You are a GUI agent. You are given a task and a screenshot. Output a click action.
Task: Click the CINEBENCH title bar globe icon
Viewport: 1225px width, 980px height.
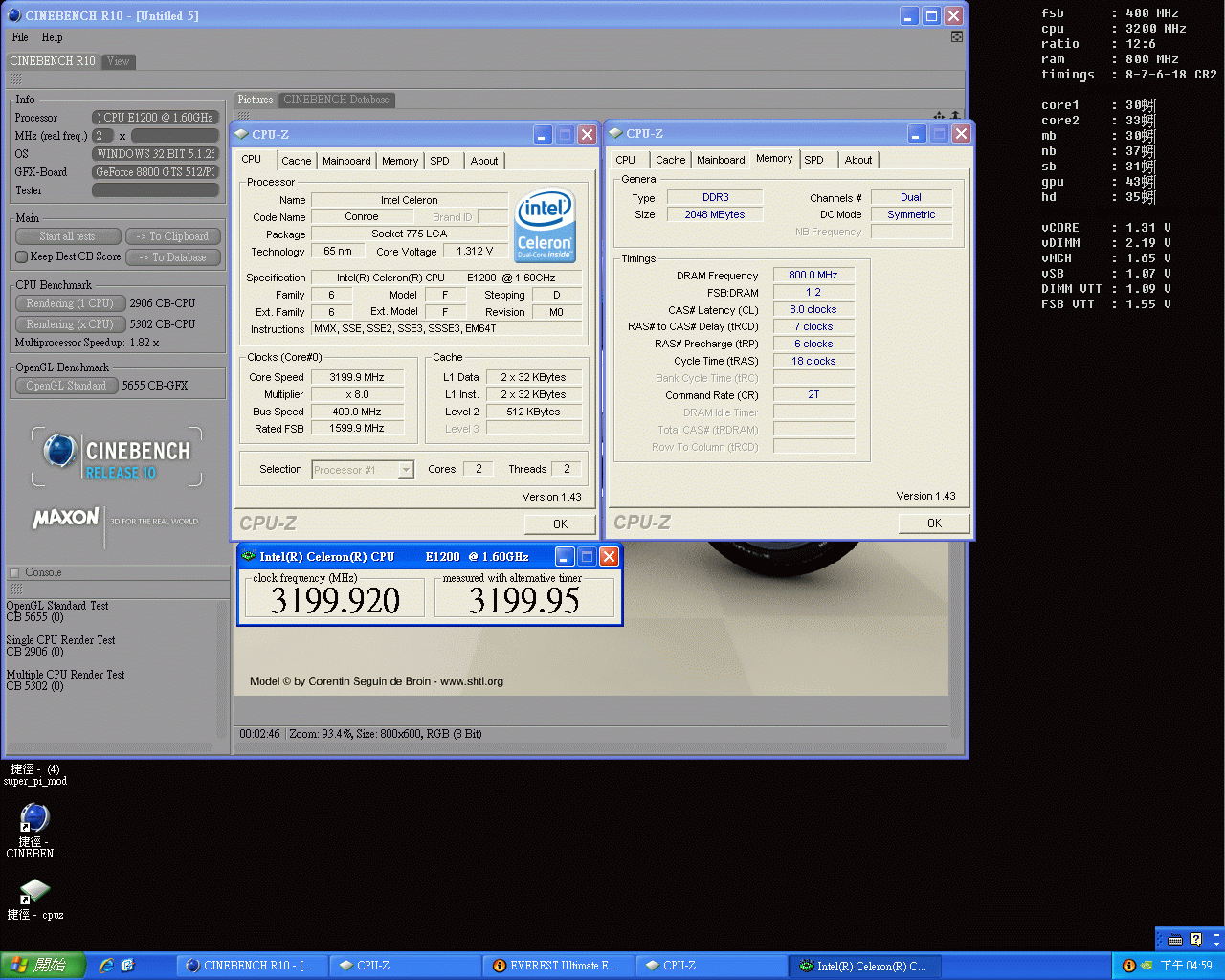14,15
